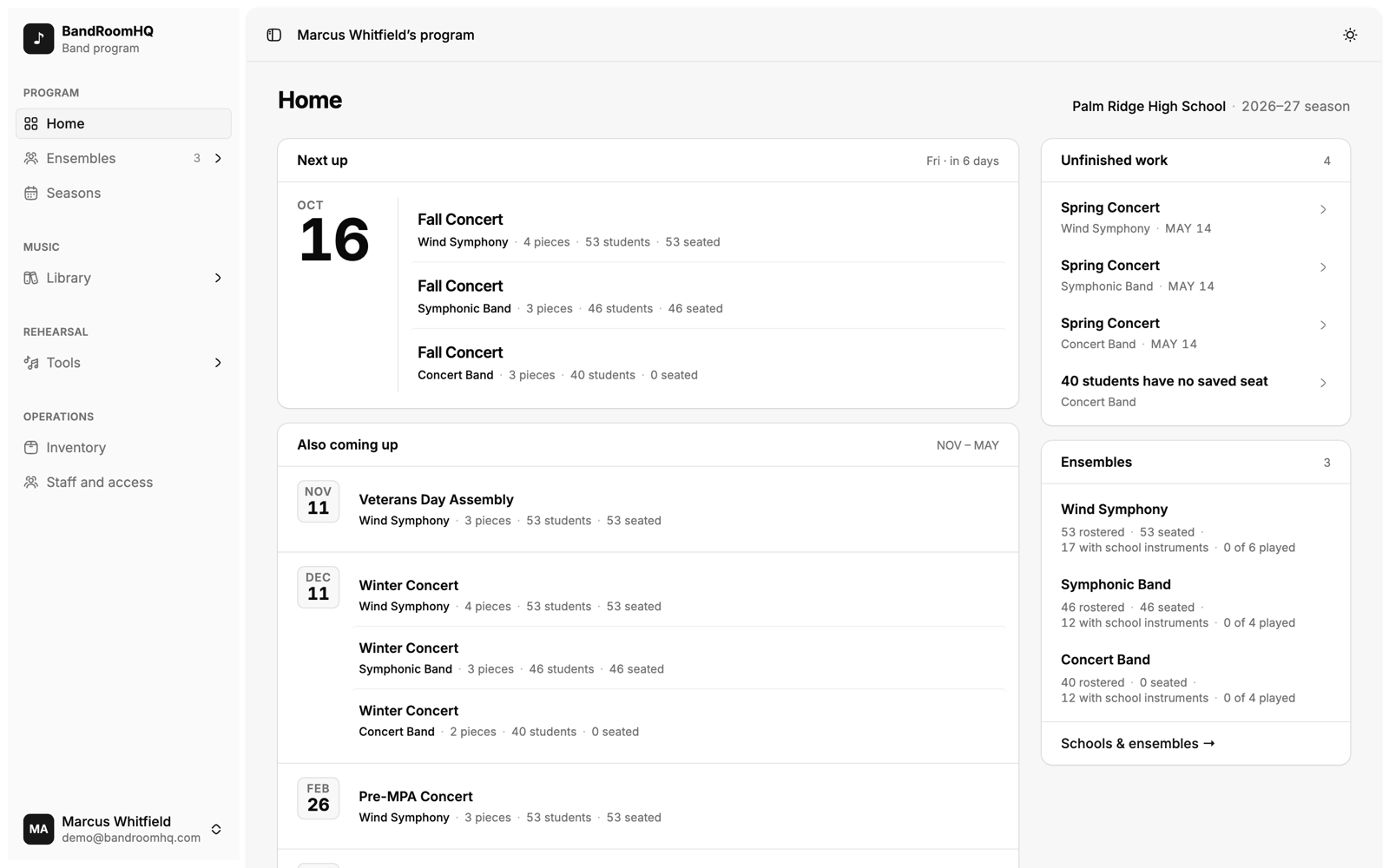Screen dimensions: 1389x868
Task: Open Staff and access page
Action: coord(123,482)
